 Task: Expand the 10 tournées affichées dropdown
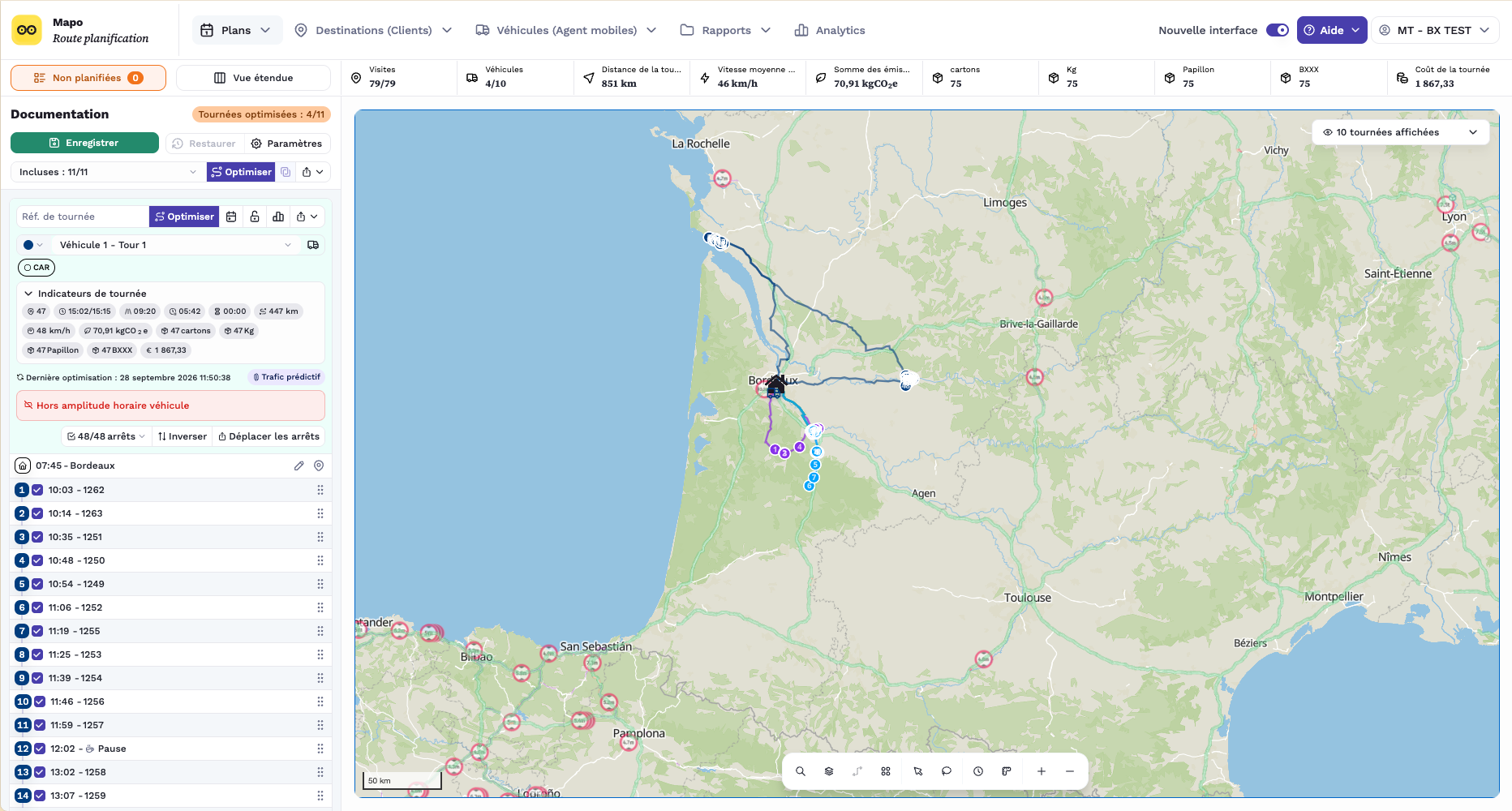pyautogui.click(x=1400, y=132)
